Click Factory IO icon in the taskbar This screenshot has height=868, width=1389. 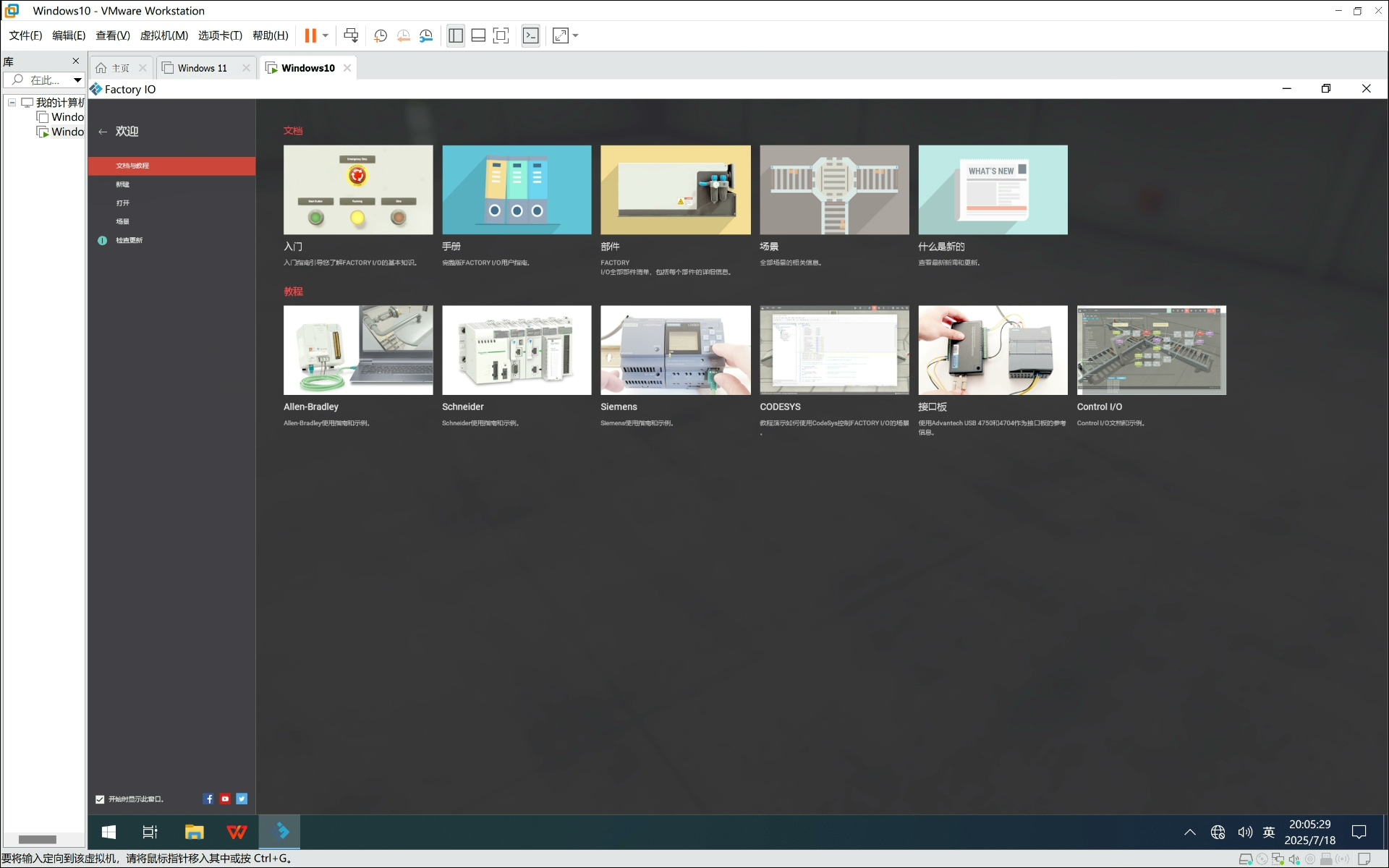(x=280, y=832)
